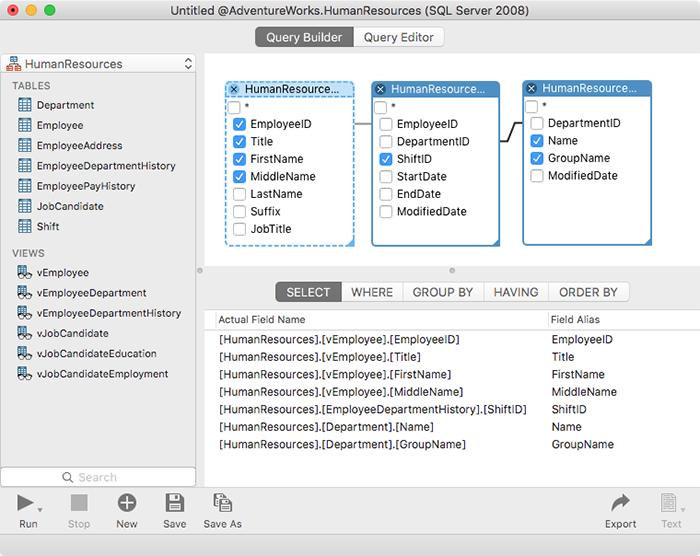This screenshot has width=700, height=556.
Task: Open the Text dropdown arrow
Action: [683, 510]
